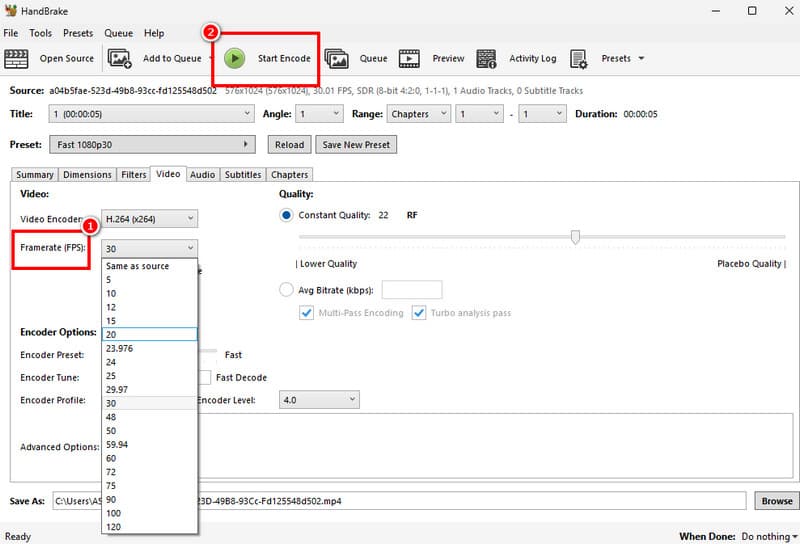
Task: Select the Avg Bitrate radio button
Action: click(x=287, y=290)
